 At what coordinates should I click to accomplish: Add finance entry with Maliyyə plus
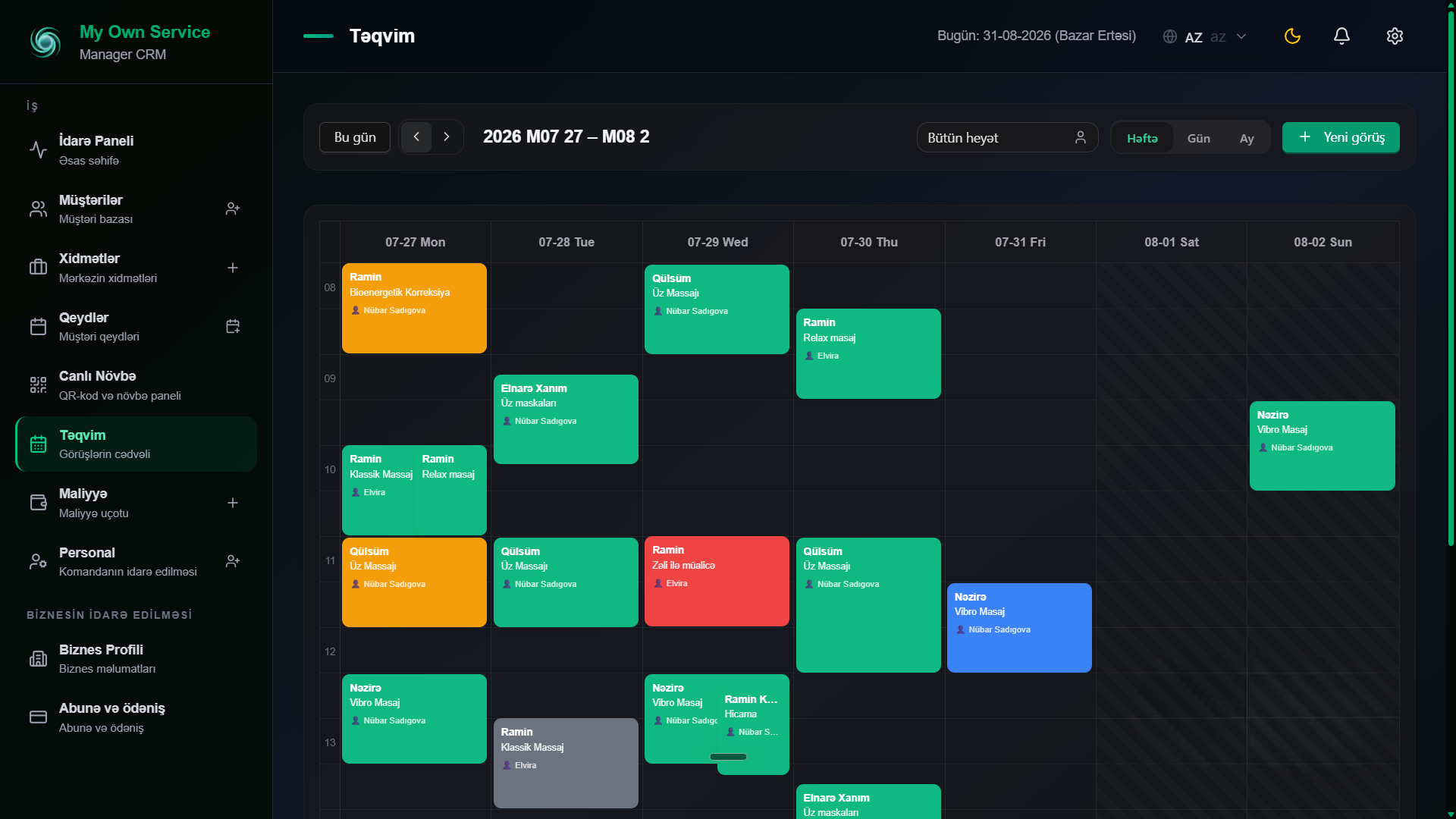233,503
